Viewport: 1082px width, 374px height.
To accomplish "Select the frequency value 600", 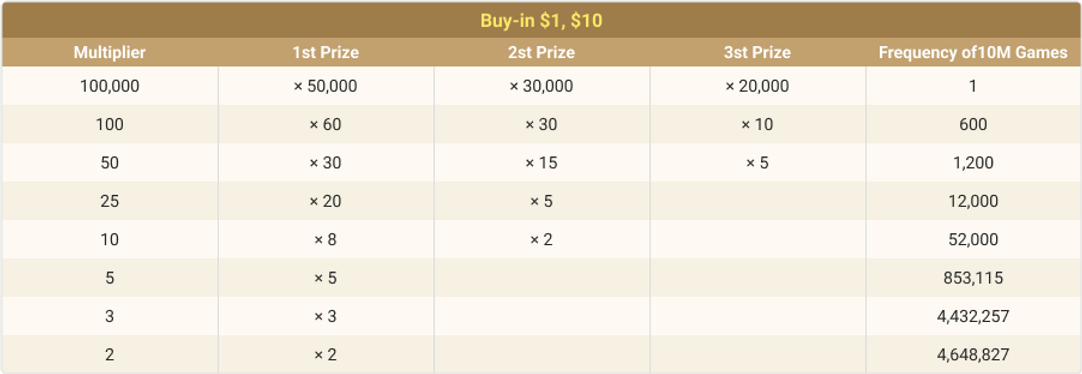I will (973, 125).
